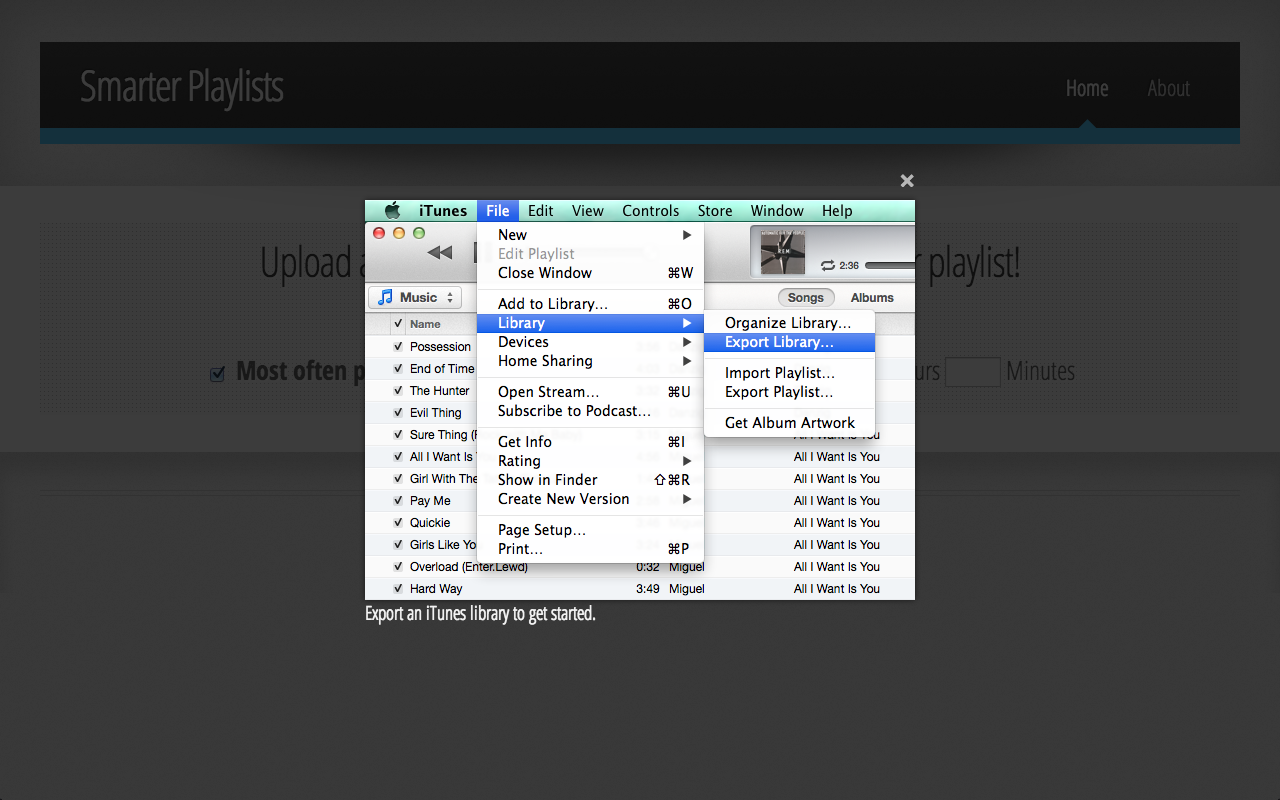Viewport: 1280px width, 800px height.
Task: Expand the New submenu arrow
Action: [x=687, y=235]
